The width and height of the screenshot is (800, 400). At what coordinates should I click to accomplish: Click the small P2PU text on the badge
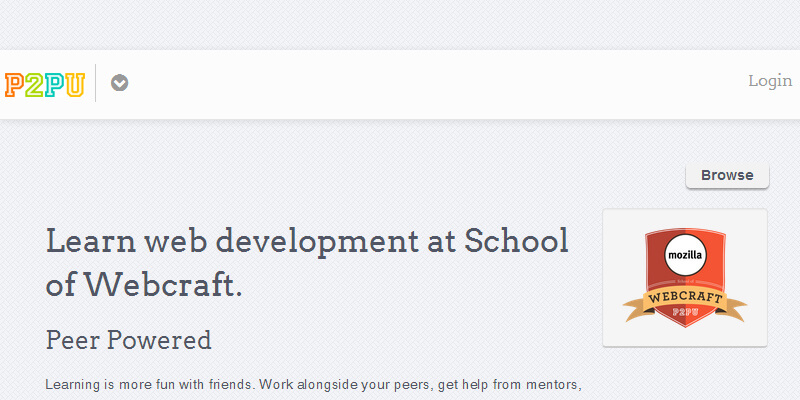click(x=685, y=313)
